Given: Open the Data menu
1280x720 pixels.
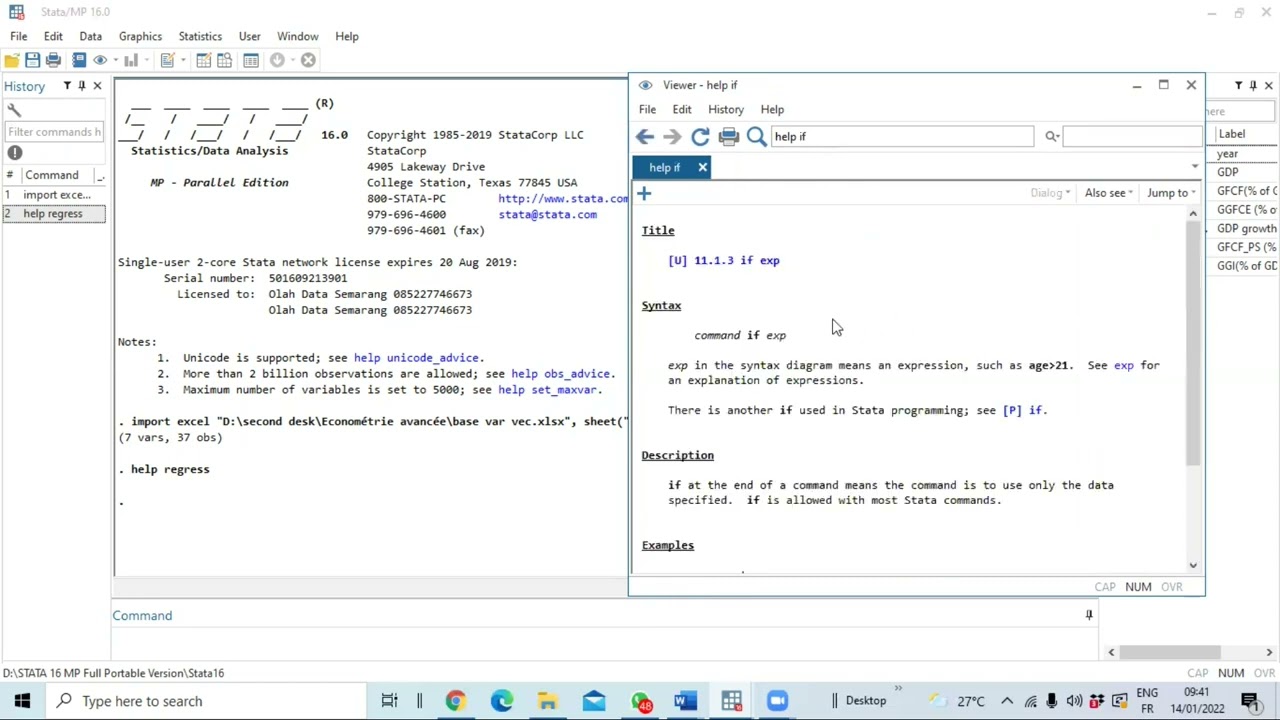Looking at the screenshot, I should pos(90,36).
